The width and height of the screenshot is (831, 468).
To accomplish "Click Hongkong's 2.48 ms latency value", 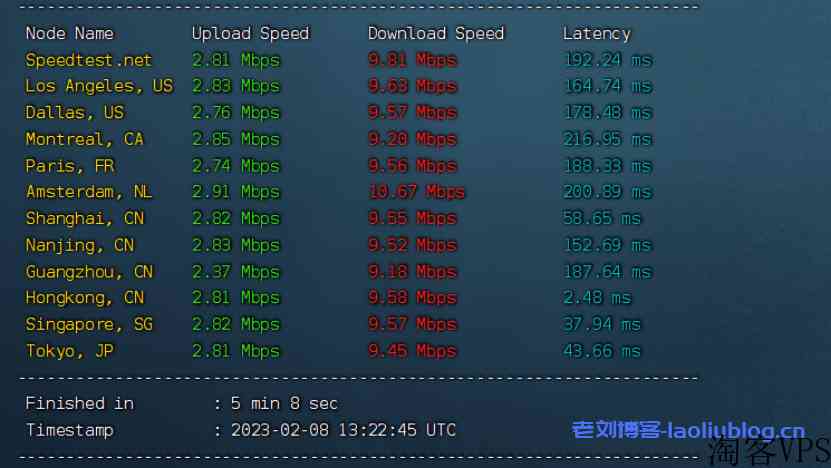I will coord(597,297).
